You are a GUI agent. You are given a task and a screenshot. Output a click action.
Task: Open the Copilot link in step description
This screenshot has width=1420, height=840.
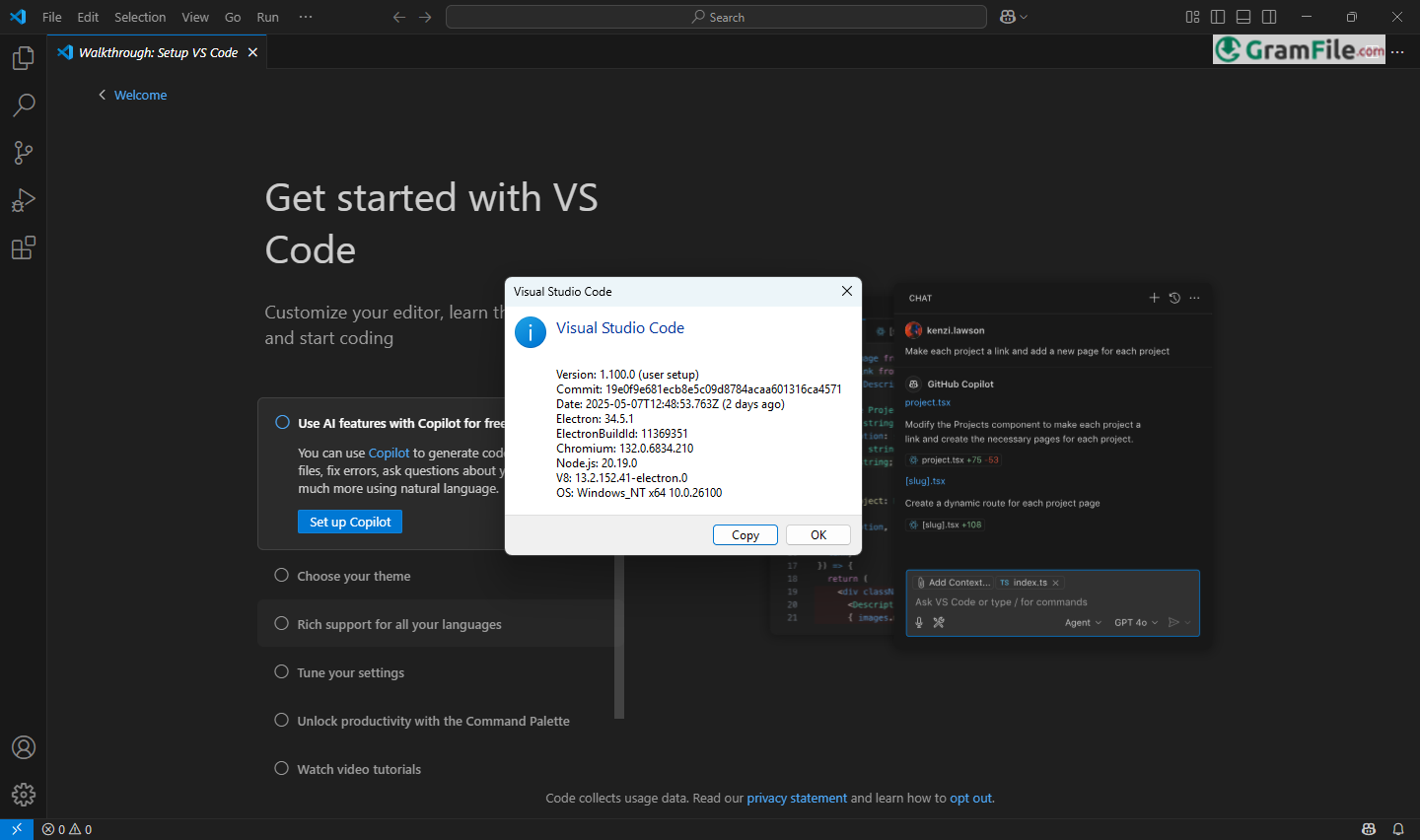tap(389, 453)
